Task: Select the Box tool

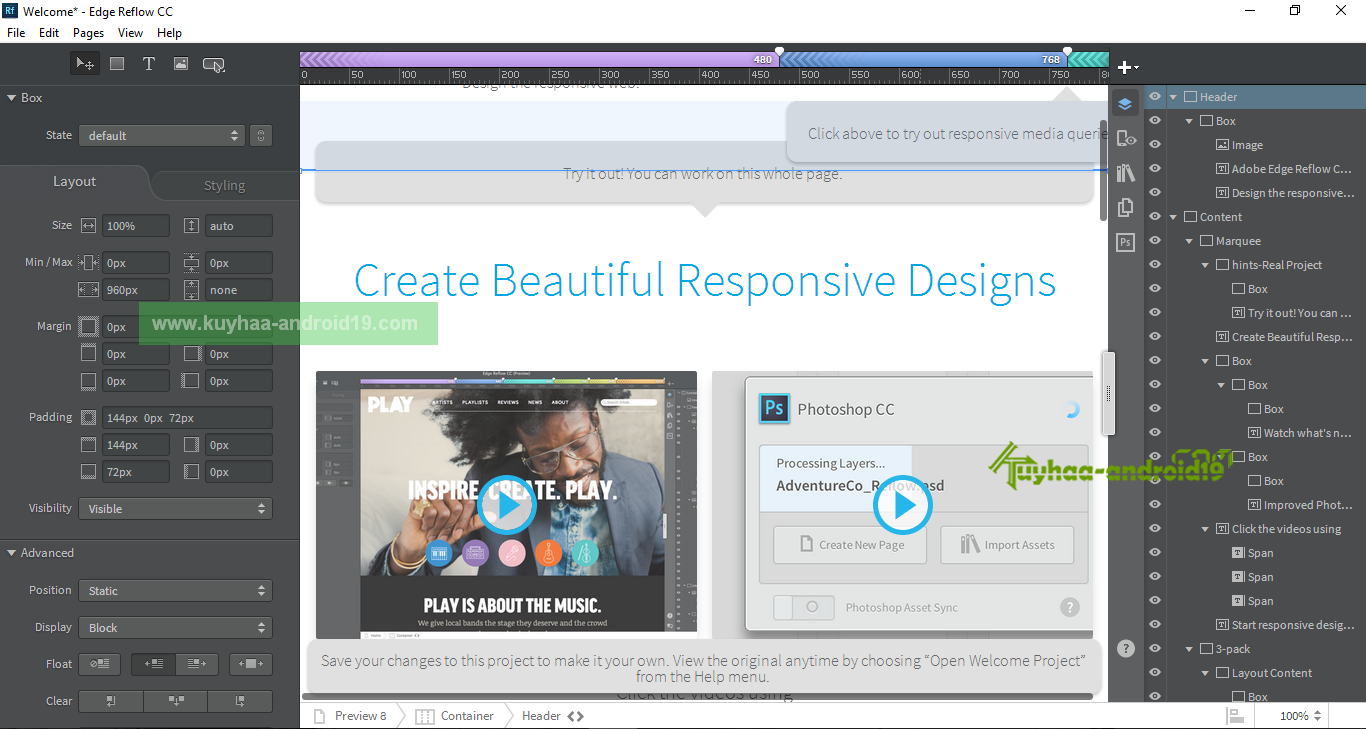Action: coord(117,64)
